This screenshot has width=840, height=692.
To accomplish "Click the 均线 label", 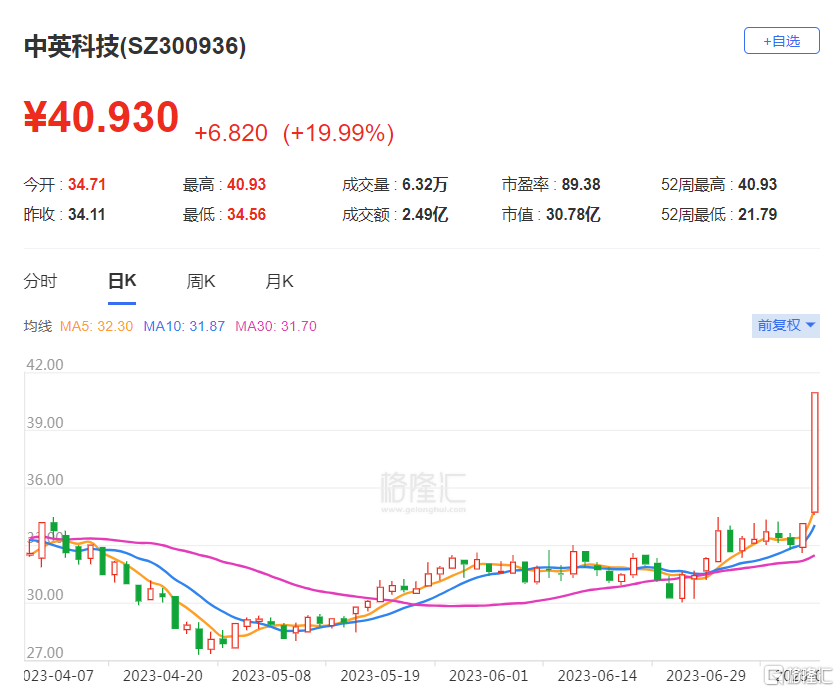I will pyautogui.click(x=38, y=326).
